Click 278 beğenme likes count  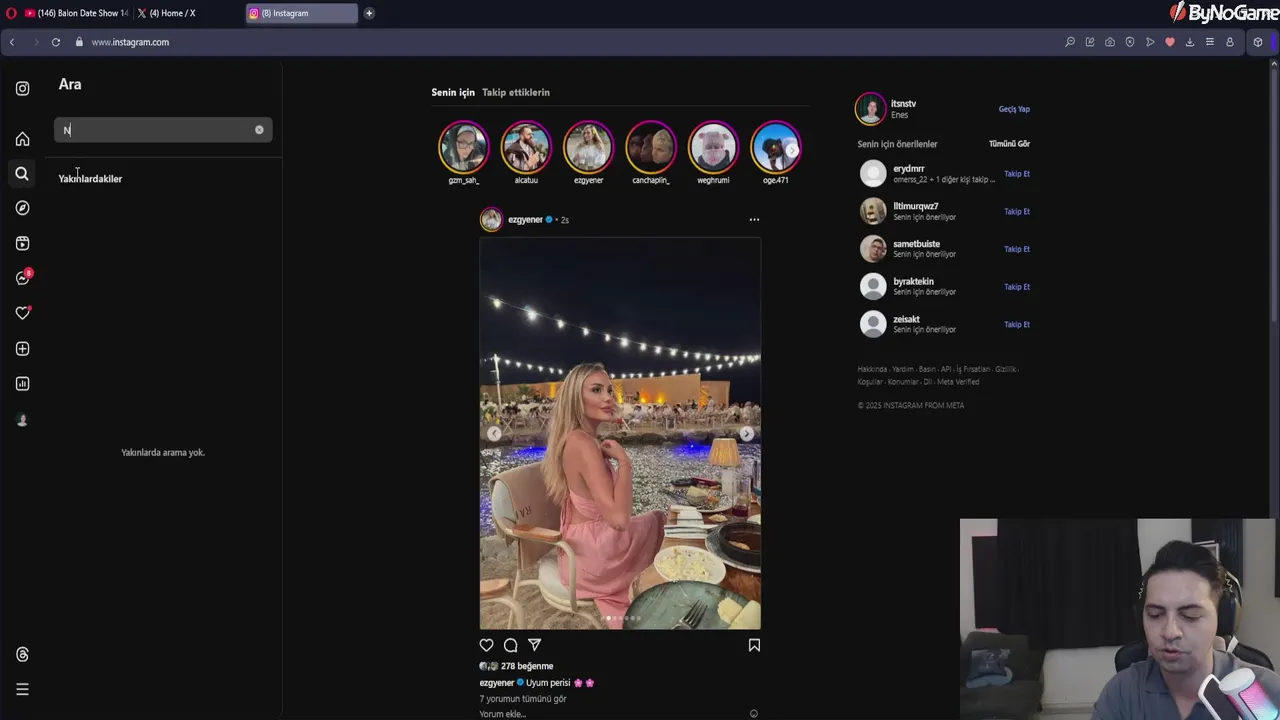pyautogui.click(x=527, y=666)
